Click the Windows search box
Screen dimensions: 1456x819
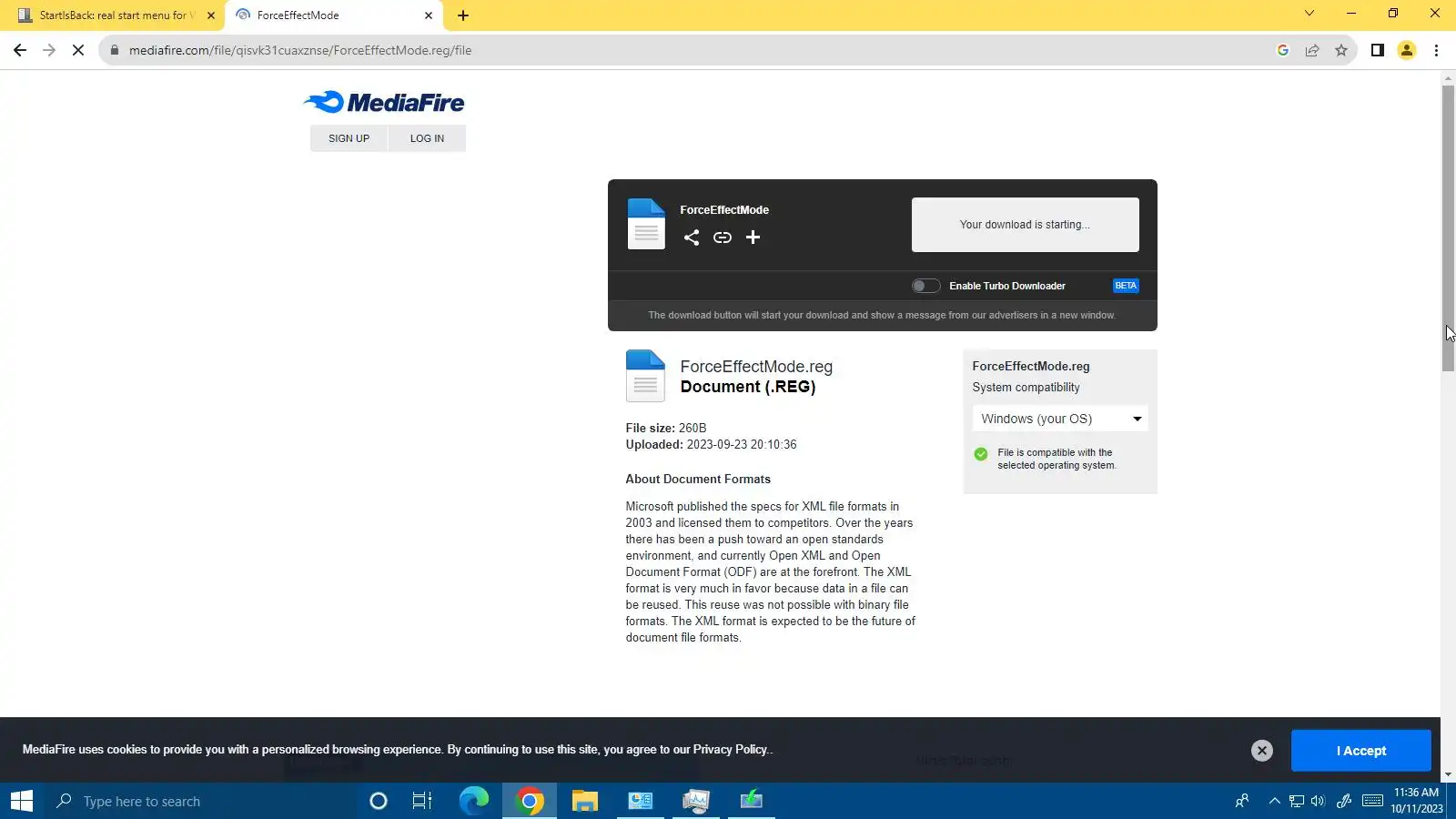pos(200,801)
